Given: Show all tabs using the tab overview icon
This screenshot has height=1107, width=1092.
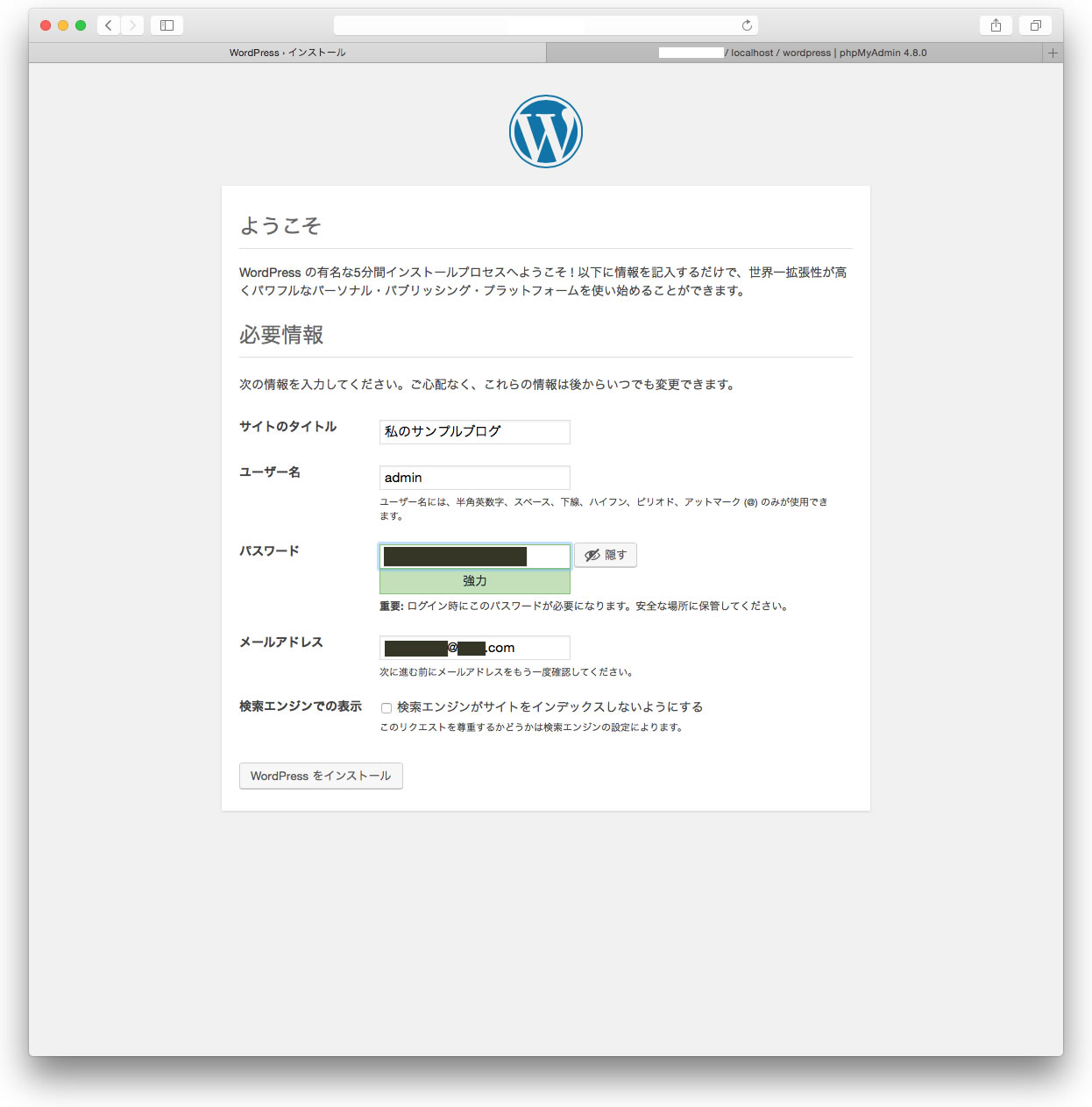Looking at the screenshot, I should 1035,25.
